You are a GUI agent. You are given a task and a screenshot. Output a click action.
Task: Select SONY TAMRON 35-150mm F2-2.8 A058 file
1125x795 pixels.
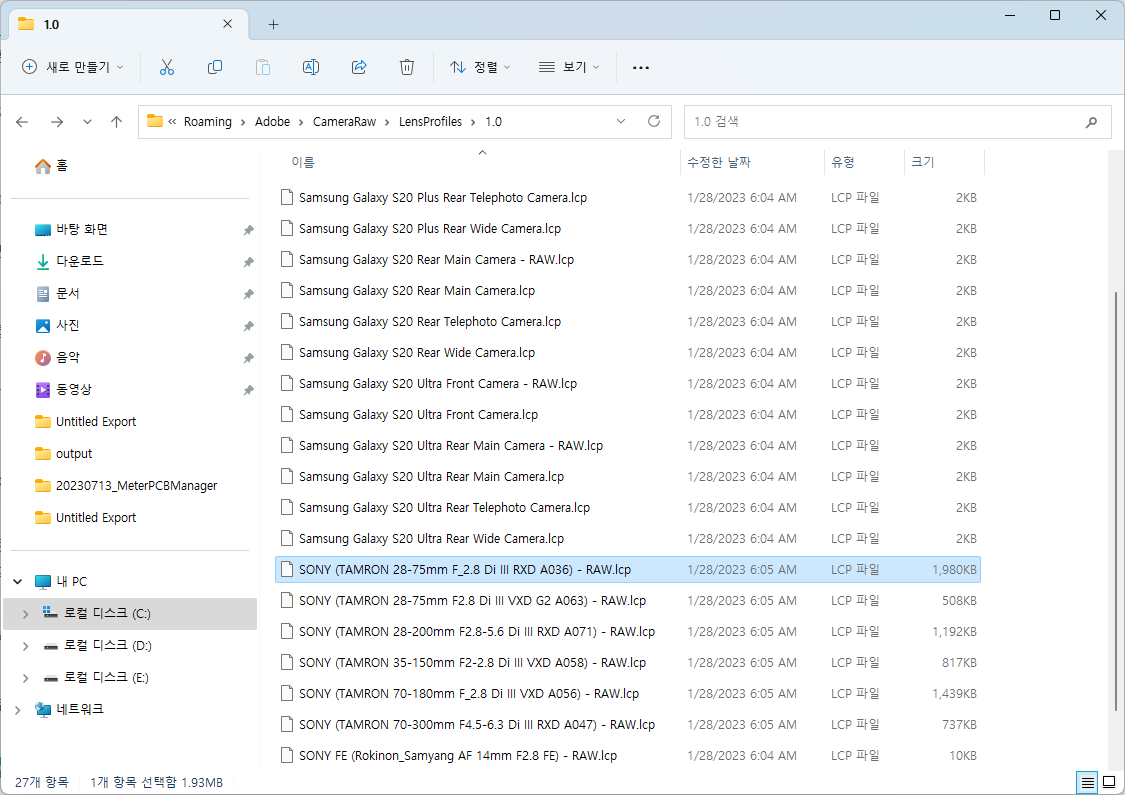628,663
